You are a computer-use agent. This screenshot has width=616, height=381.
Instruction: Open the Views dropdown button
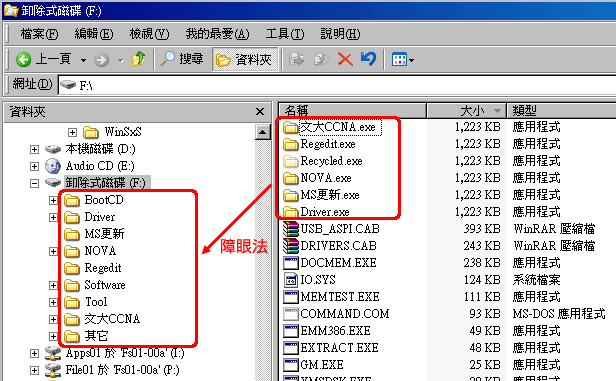403,60
